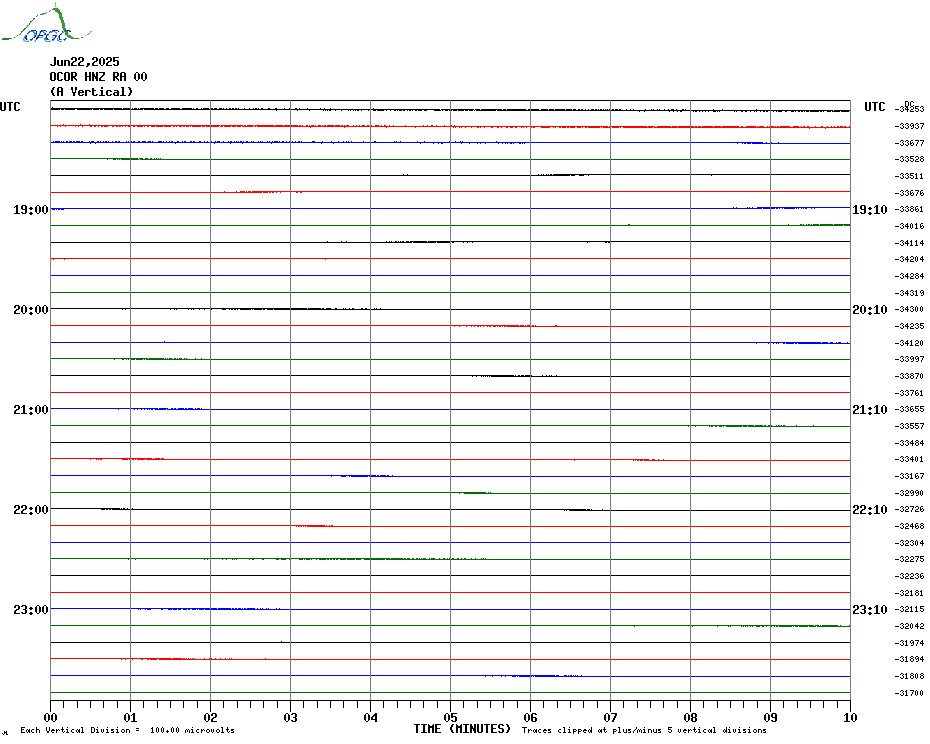The height and width of the screenshot is (744, 930).
Task: Click the OFGC logo at top left
Action: tap(46, 23)
